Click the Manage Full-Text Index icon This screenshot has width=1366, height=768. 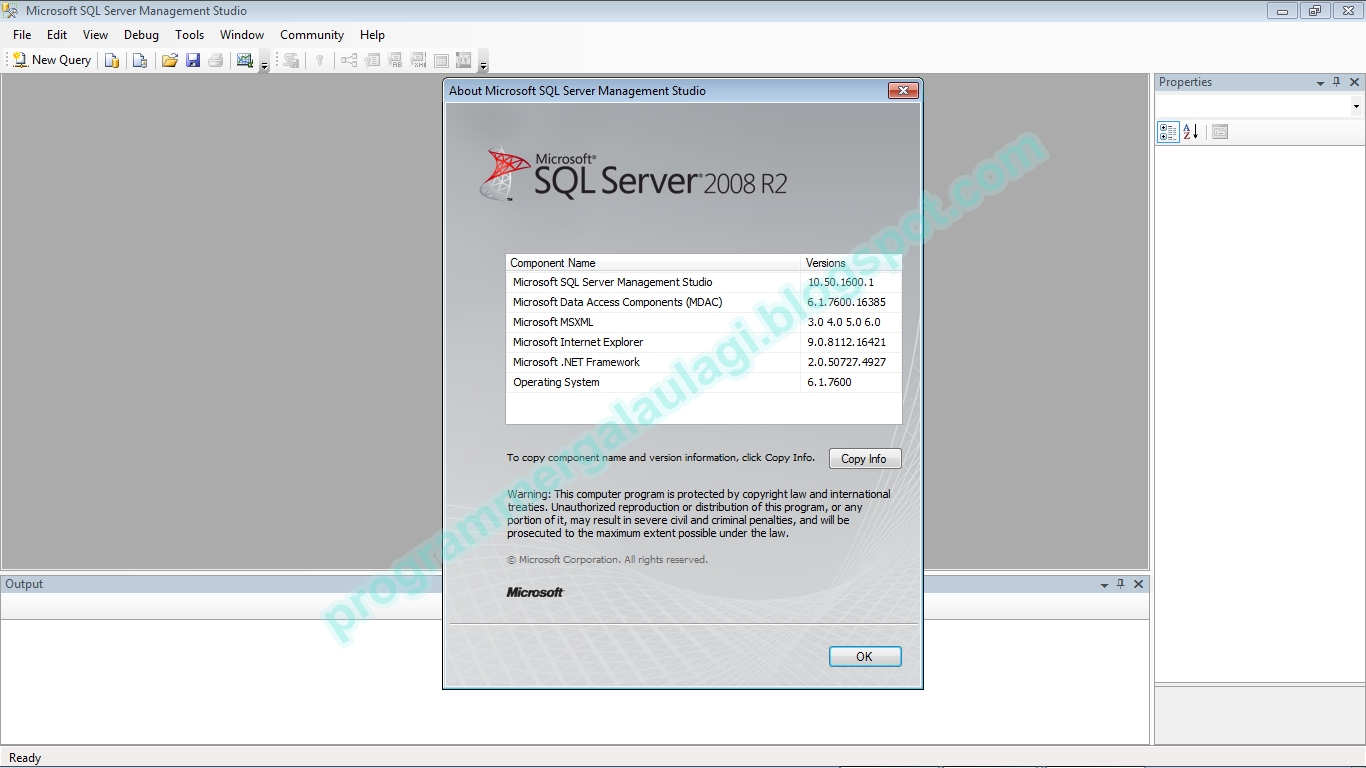tap(395, 60)
